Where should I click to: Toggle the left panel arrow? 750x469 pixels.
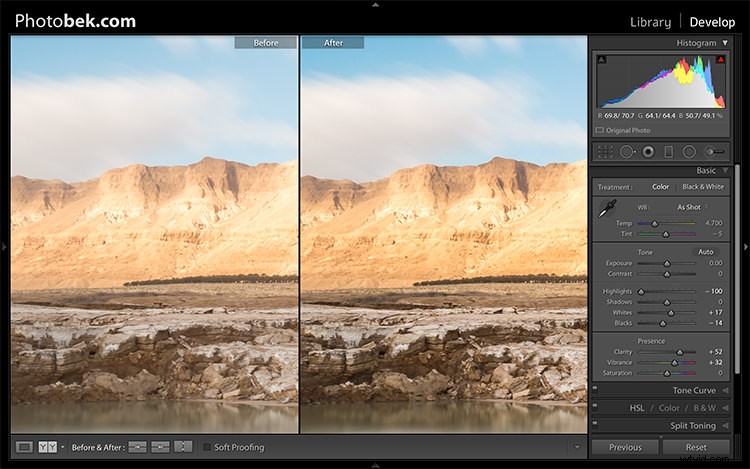[x=4, y=247]
